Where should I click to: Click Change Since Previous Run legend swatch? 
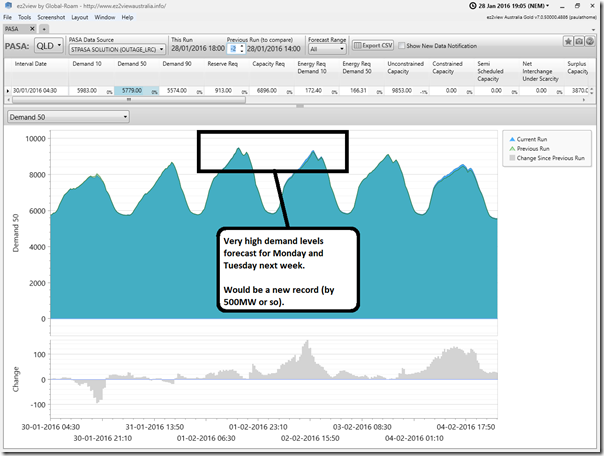pos(512,158)
